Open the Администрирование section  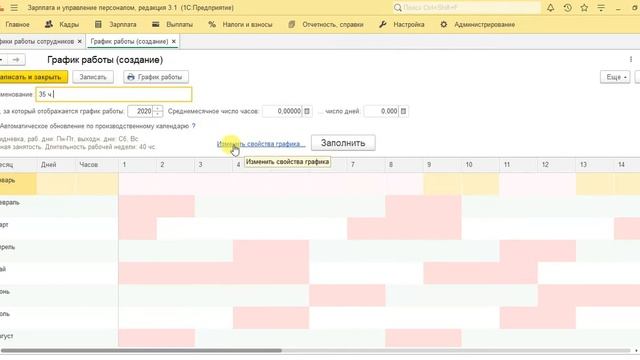[478, 24]
